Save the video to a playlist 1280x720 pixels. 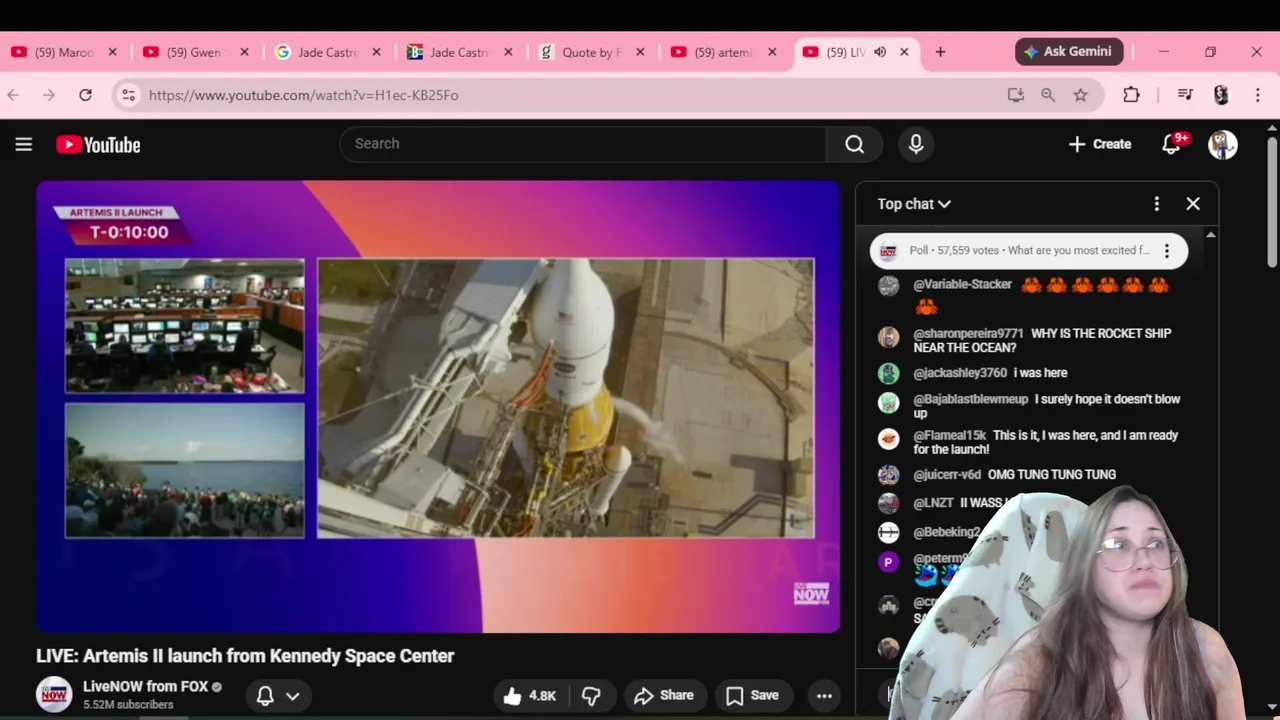pos(752,696)
